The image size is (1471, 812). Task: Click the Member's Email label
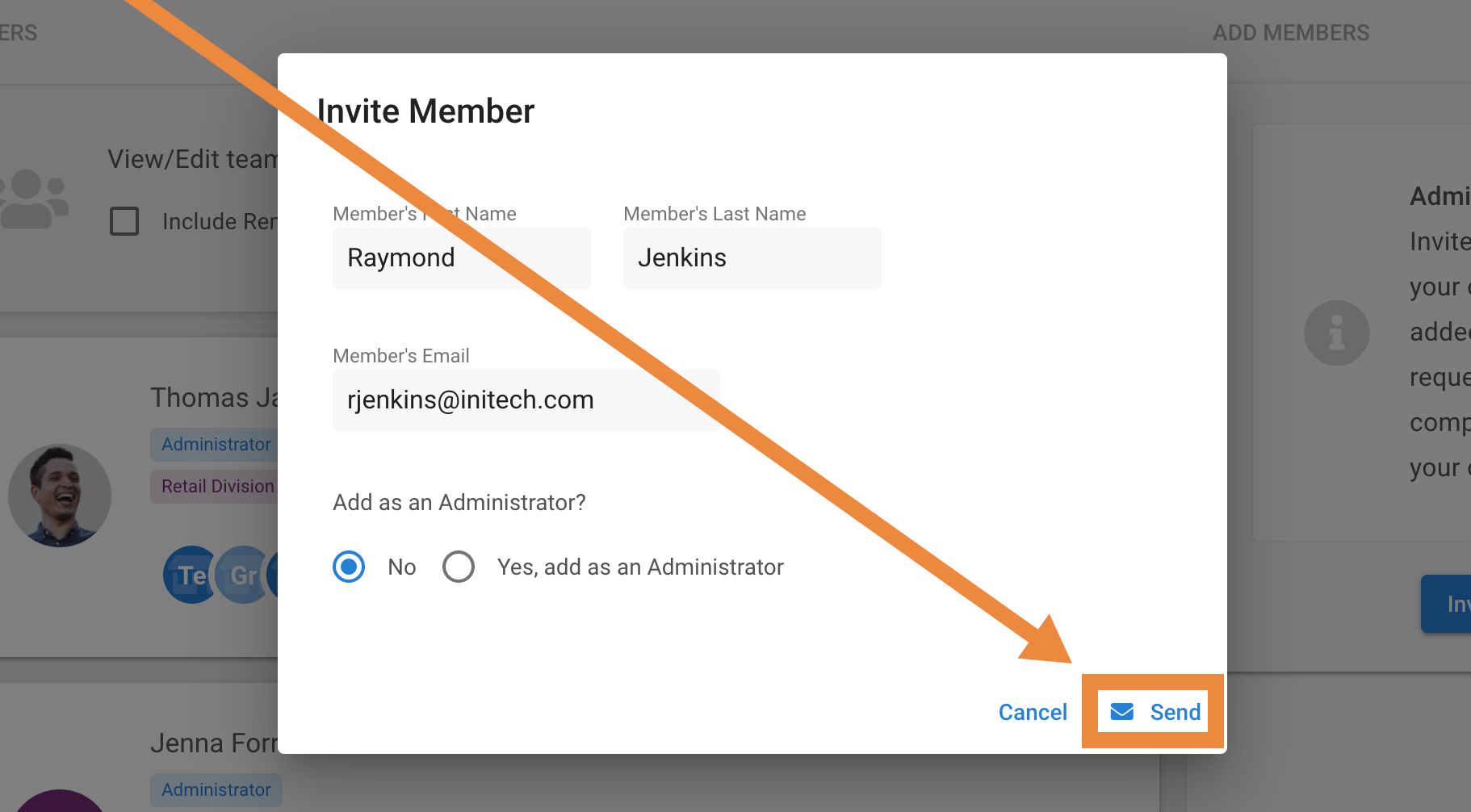(x=401, y=356)
